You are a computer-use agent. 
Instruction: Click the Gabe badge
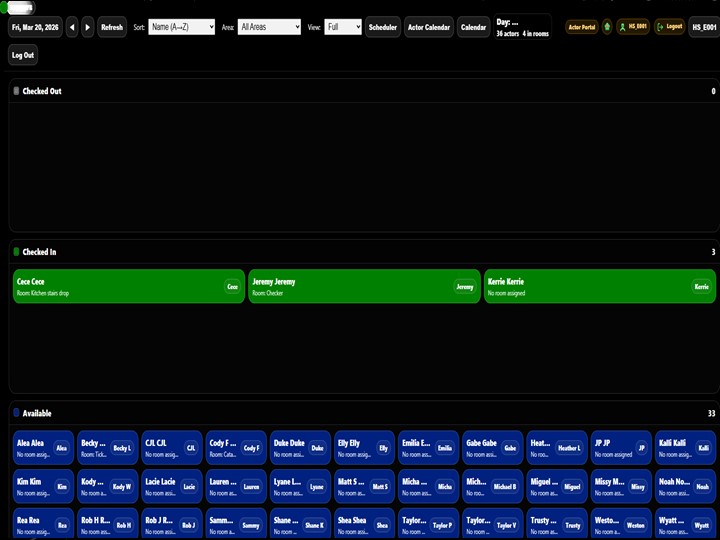click(510, 448)
